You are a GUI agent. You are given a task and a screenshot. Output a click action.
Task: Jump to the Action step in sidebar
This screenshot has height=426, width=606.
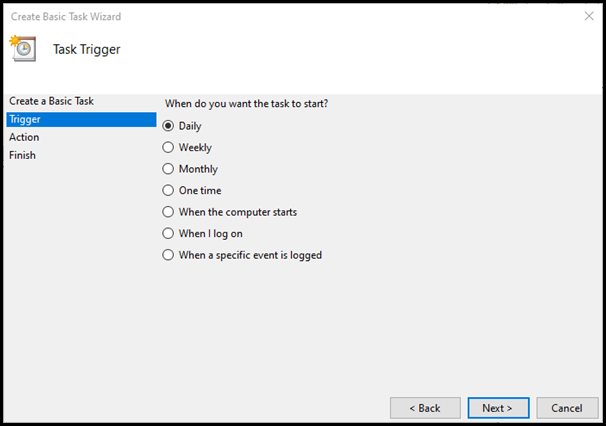(24, 137)
